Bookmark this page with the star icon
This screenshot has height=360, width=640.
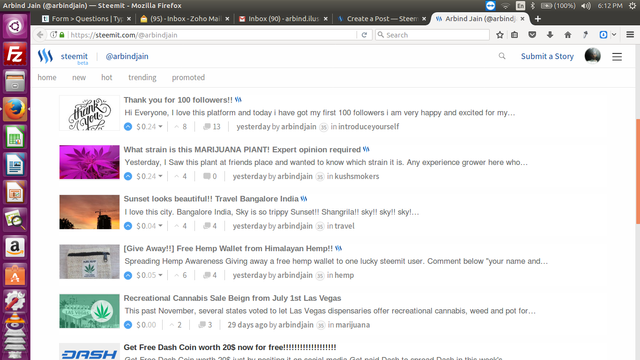click(x=500, y=35)
